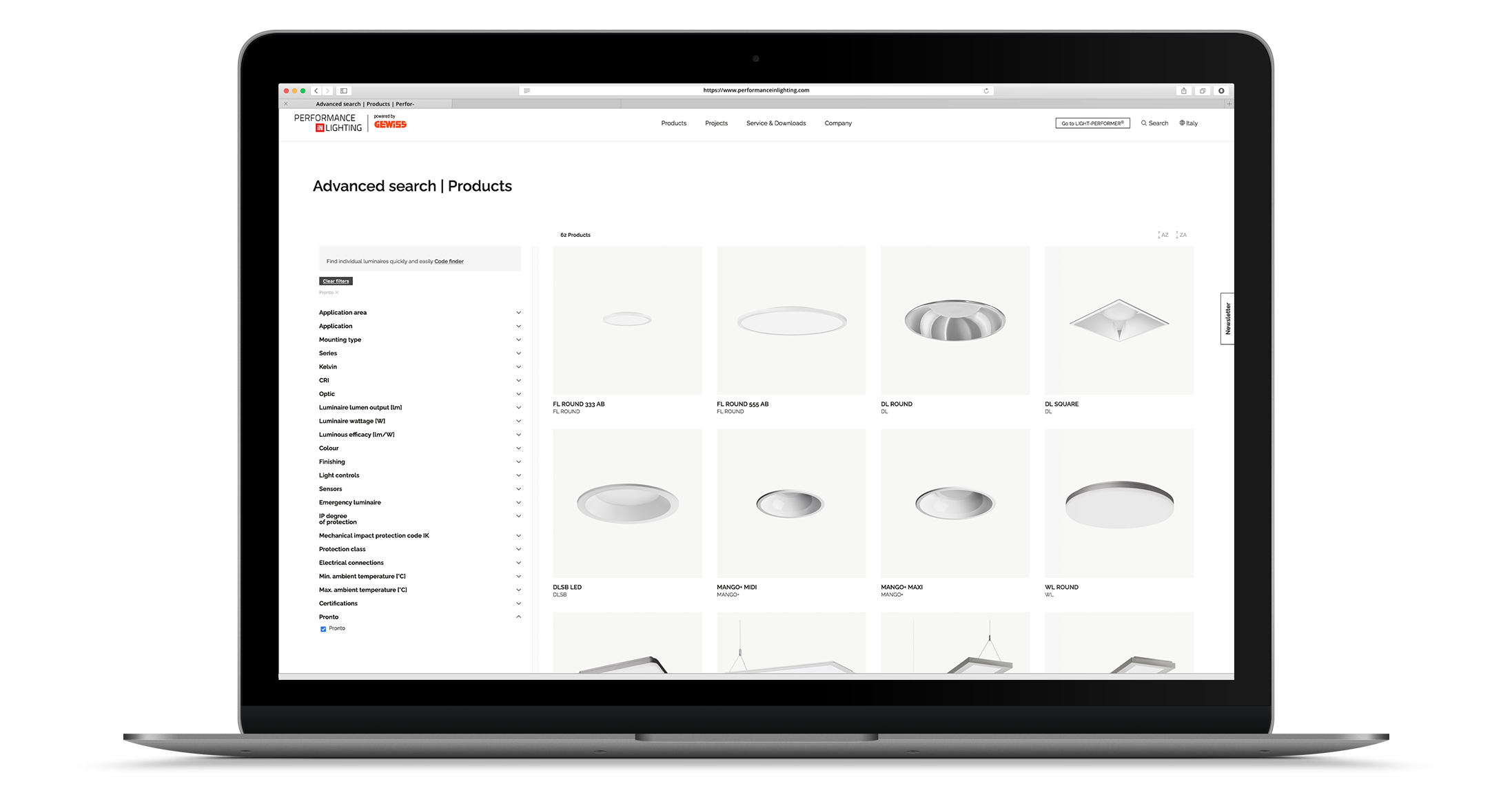Expand the Application area filter

pyautogui.click(x=418, y=311)
